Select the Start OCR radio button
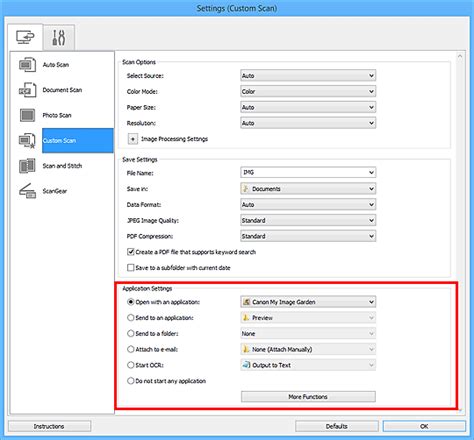Screen dimensions: 474x440 [x=131, y=365]
